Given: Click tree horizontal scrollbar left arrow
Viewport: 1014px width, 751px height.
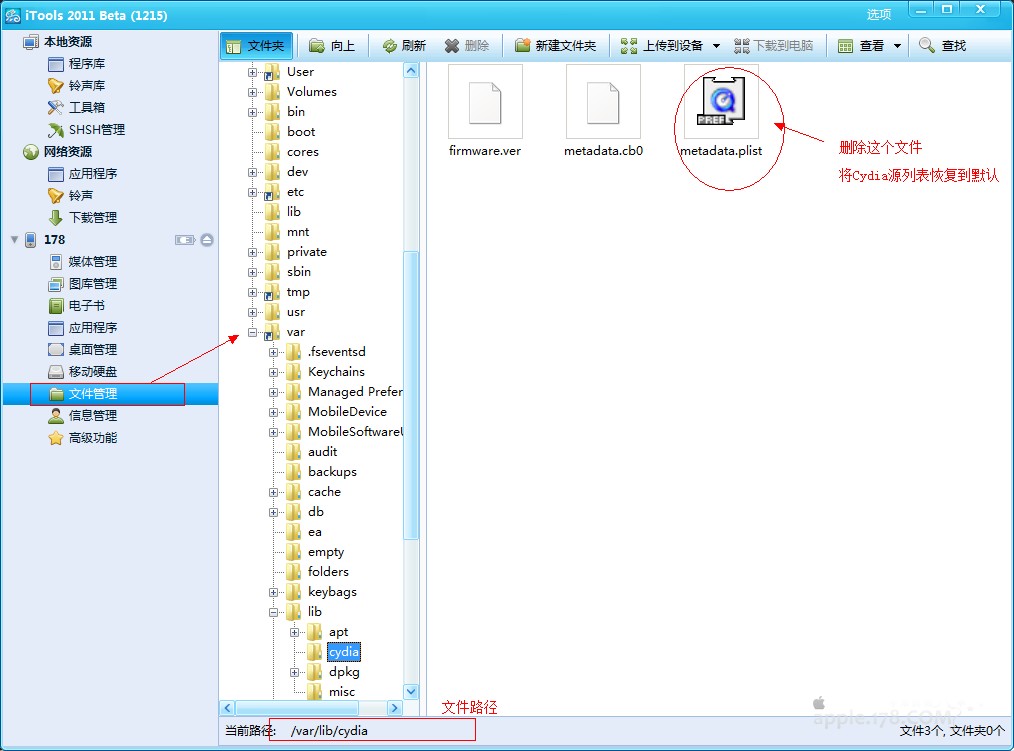Looking at the screenshot, I should click(x=228, y=708).
